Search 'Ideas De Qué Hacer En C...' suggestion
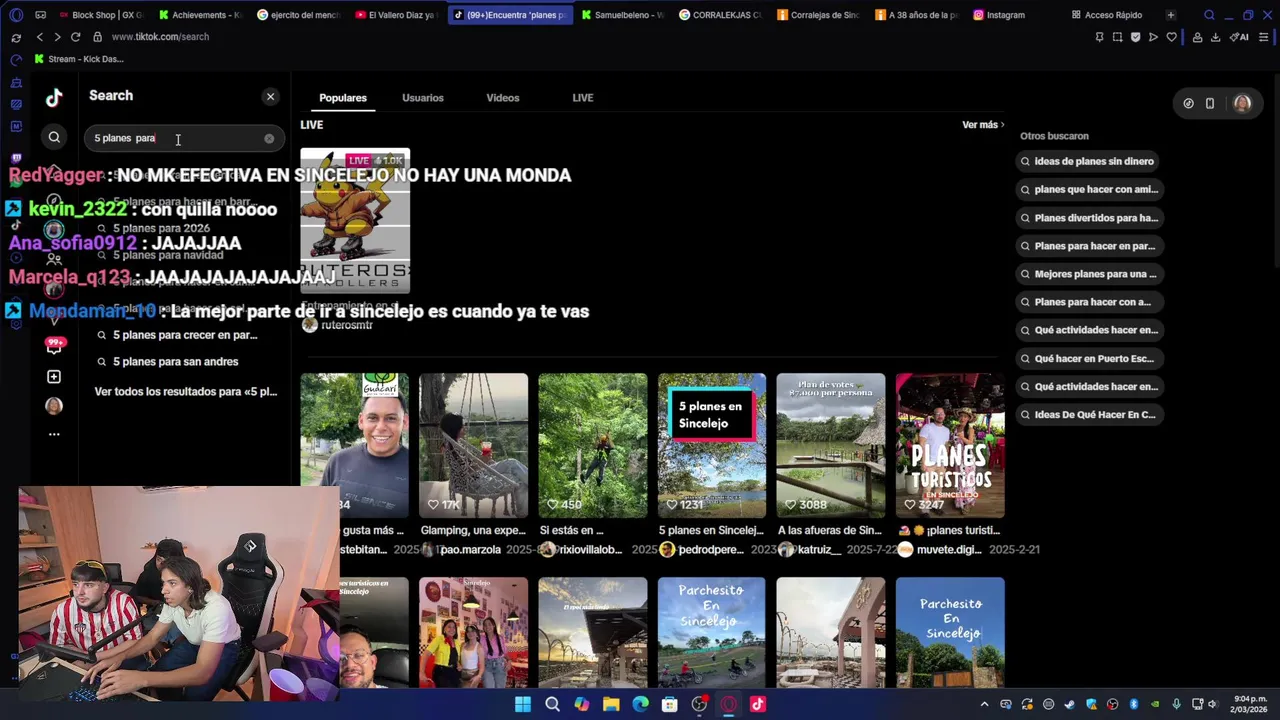 coord(1090,415)
